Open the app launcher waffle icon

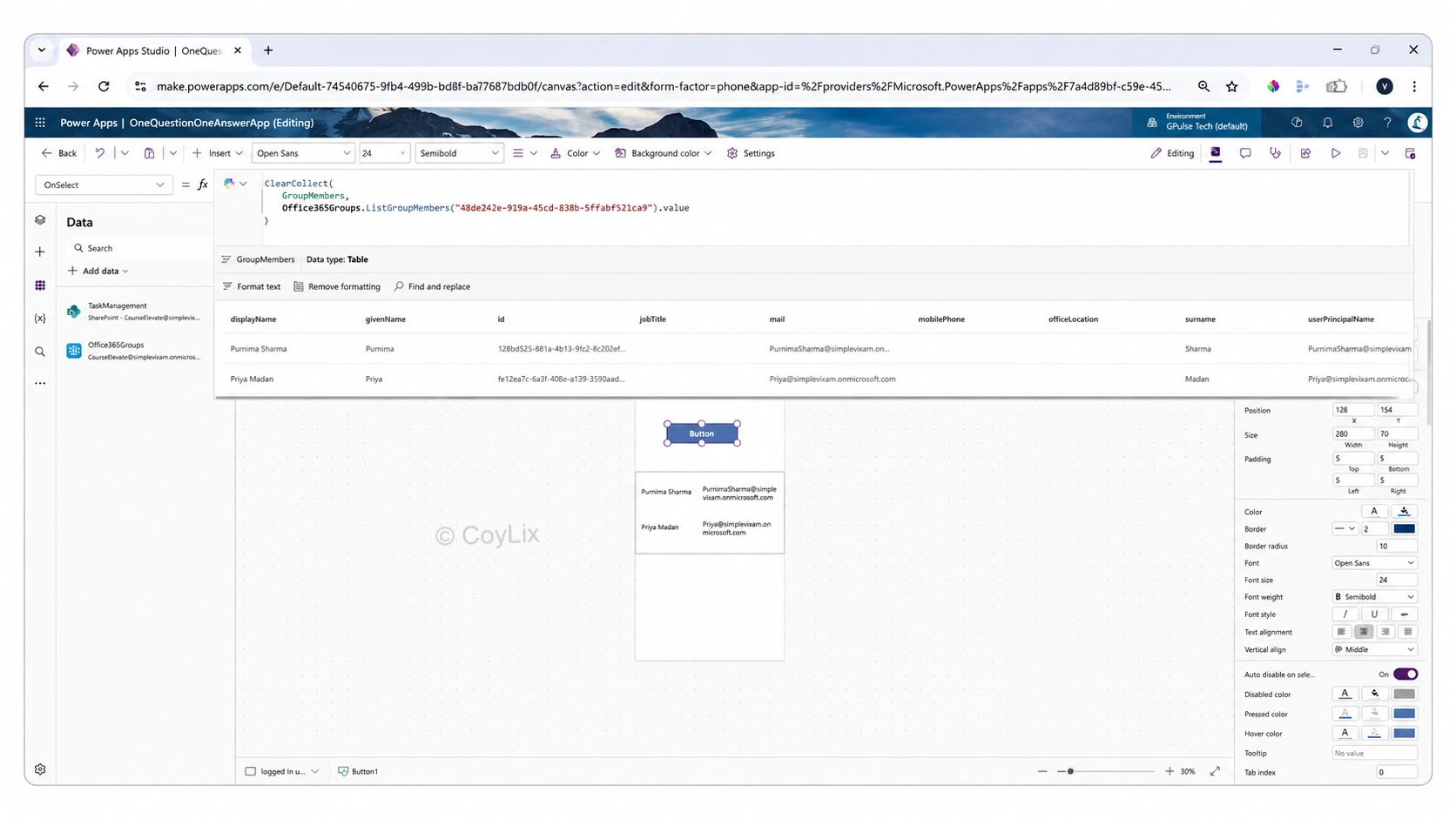40,123
